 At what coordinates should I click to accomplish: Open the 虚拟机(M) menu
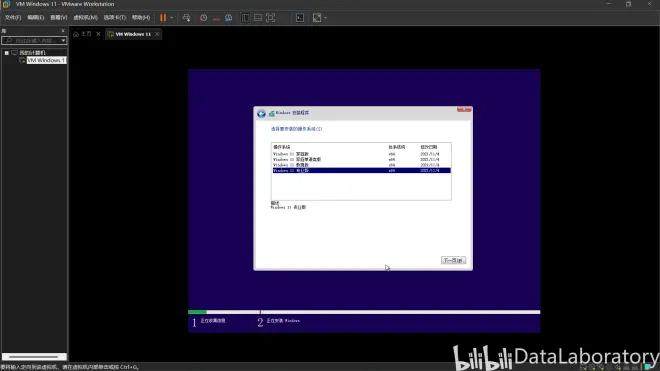click(x=85, y=18)
